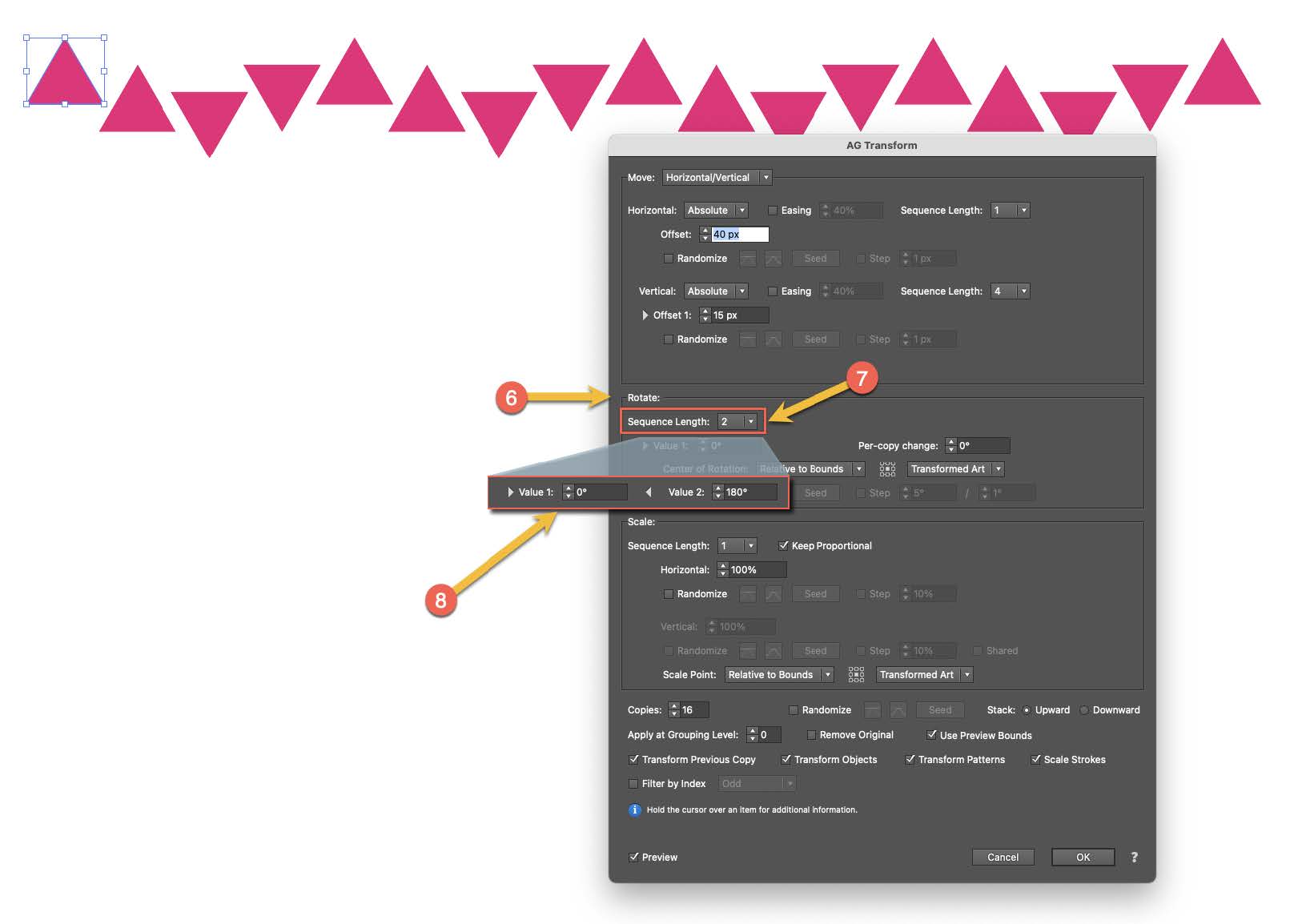Click Apply at Grouping Level stepper
The height and width of the screenshot is (924, 1302).
coord(752,734)
